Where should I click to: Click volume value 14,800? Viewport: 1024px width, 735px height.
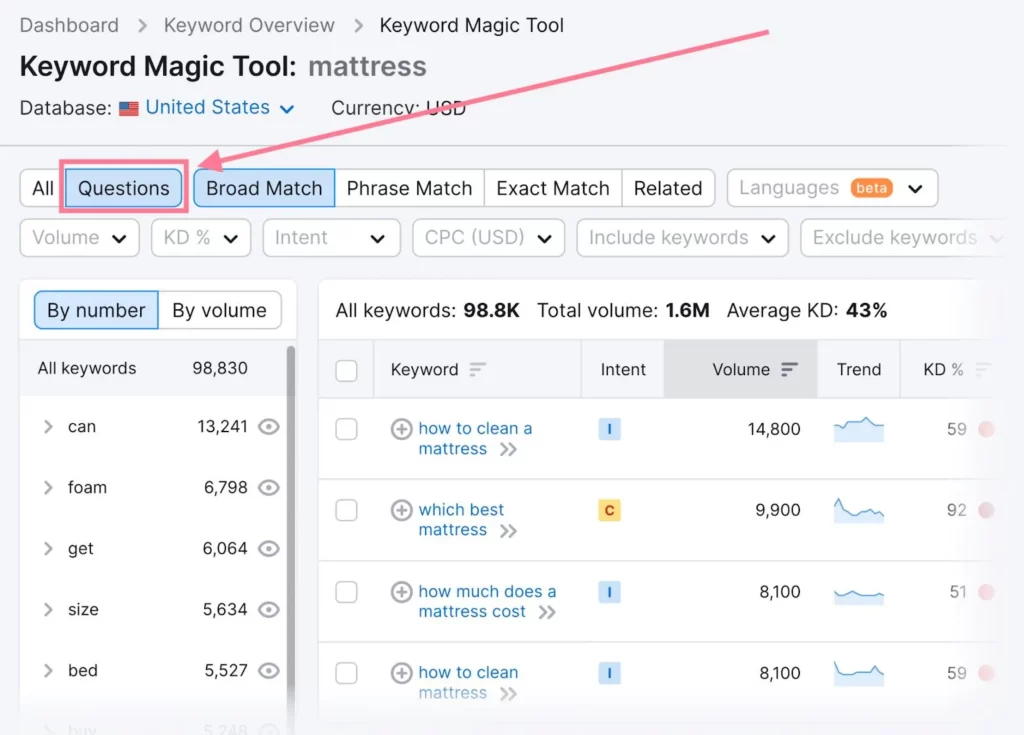[774, 429]
